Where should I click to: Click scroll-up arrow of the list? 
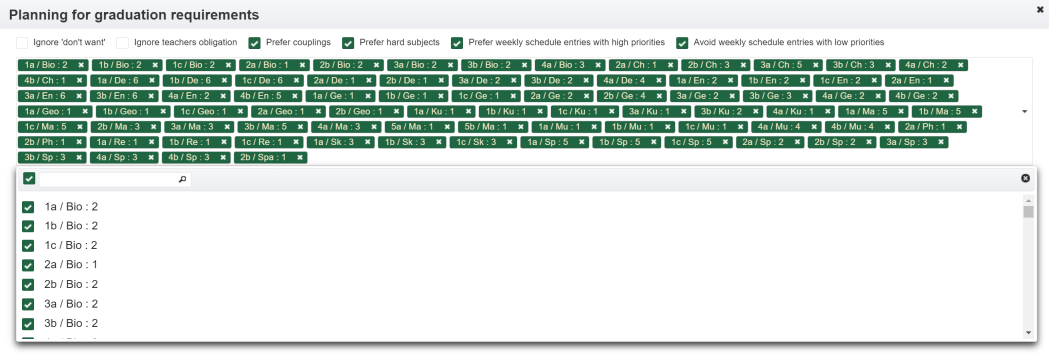point(1028,200)
